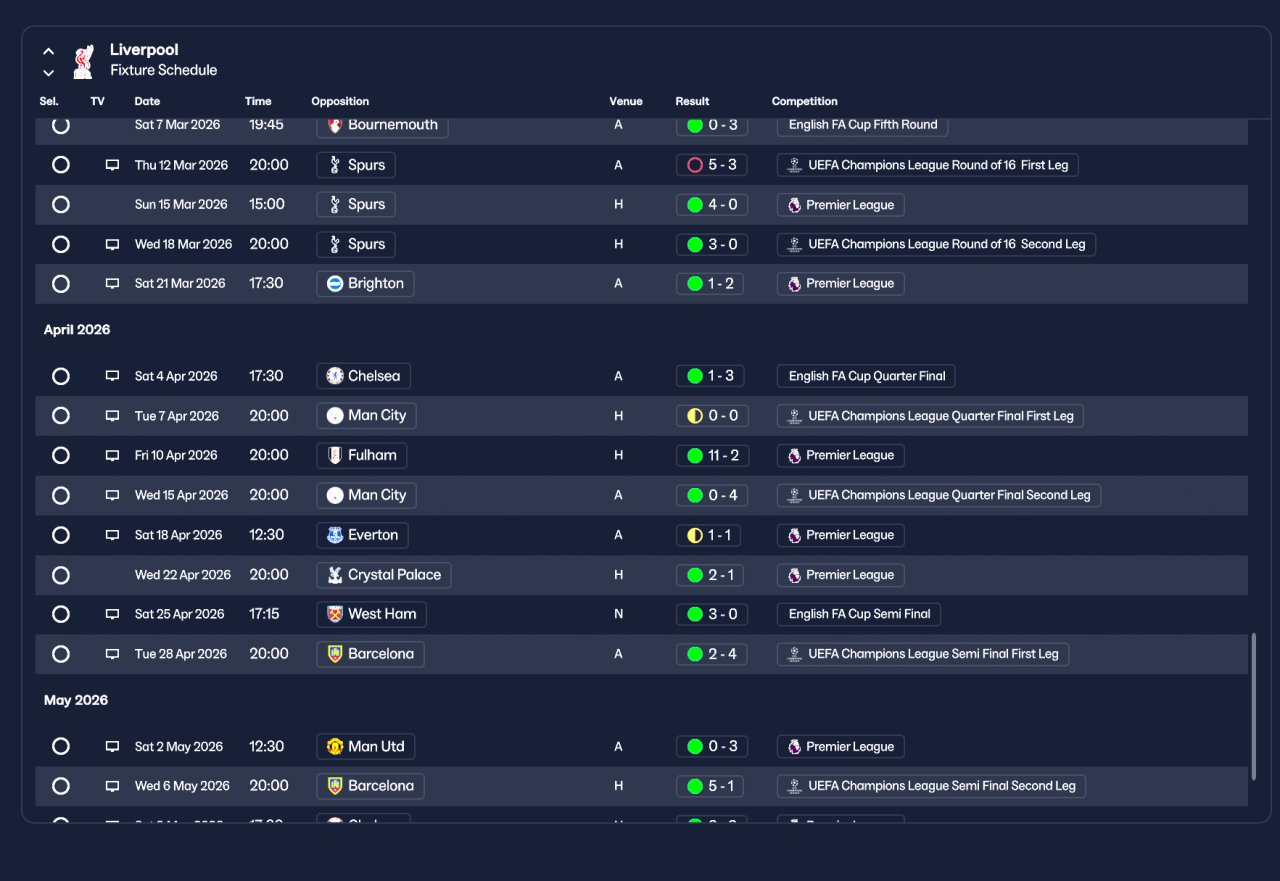Click TV icon for Sat 4 Apr Chelsea match
Image resolution: width=1280 pixels, height=881 pixels.
(x=112, y=376)
